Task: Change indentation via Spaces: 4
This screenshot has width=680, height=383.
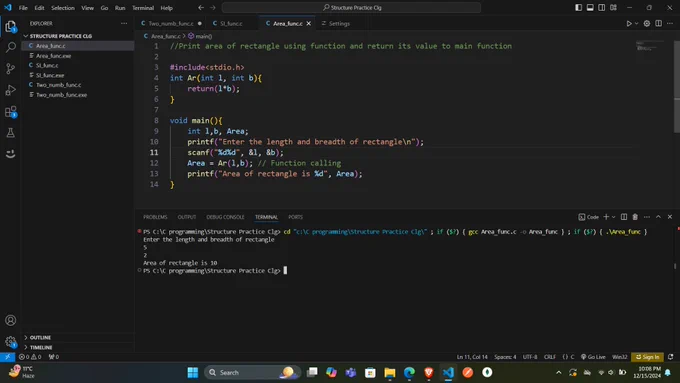Action: 505,357
